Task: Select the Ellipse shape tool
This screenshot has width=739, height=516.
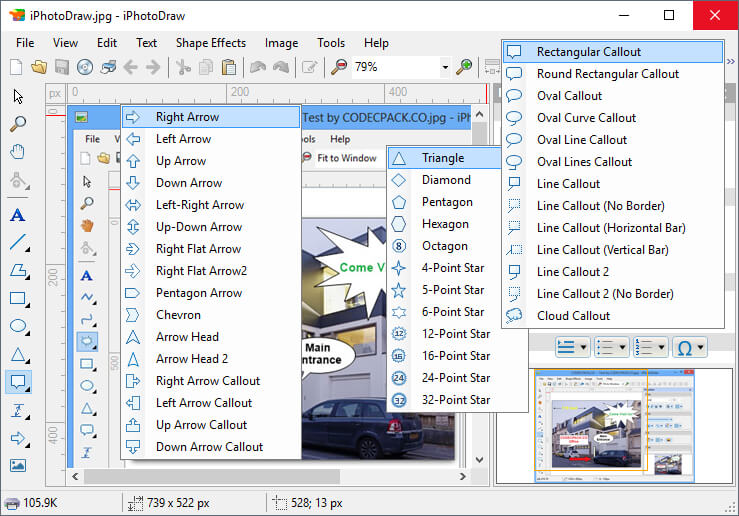Action: [18, 326]
